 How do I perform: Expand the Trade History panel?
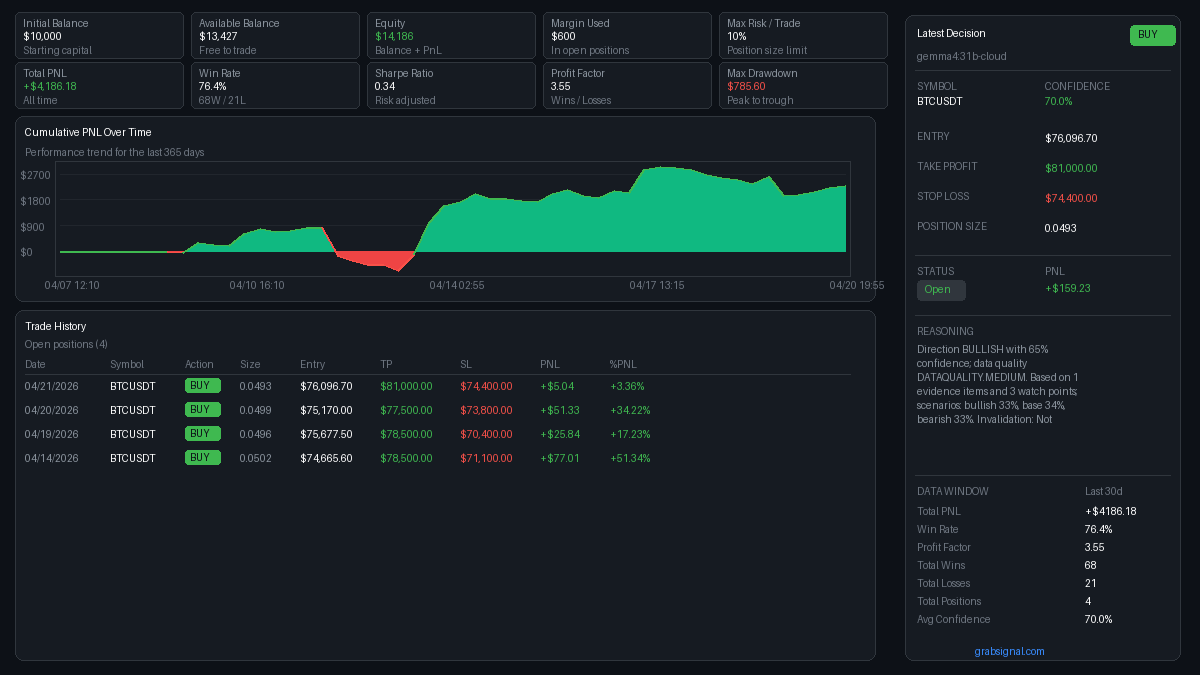pos(56,326)
